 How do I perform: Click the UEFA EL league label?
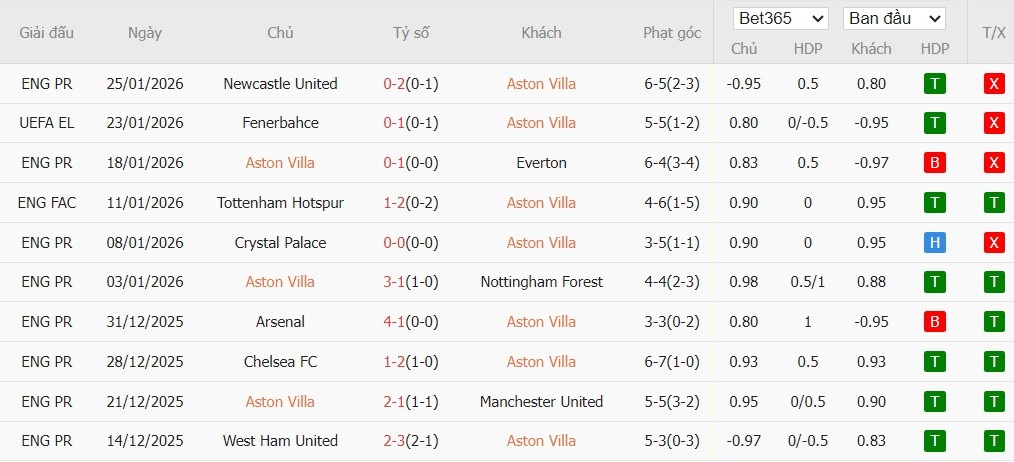[47, 123]
